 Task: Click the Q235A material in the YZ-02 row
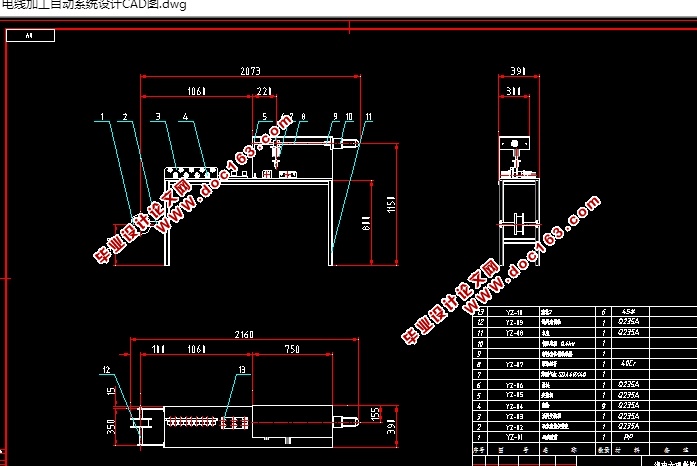pyautogui.click(x=629, y=426)
